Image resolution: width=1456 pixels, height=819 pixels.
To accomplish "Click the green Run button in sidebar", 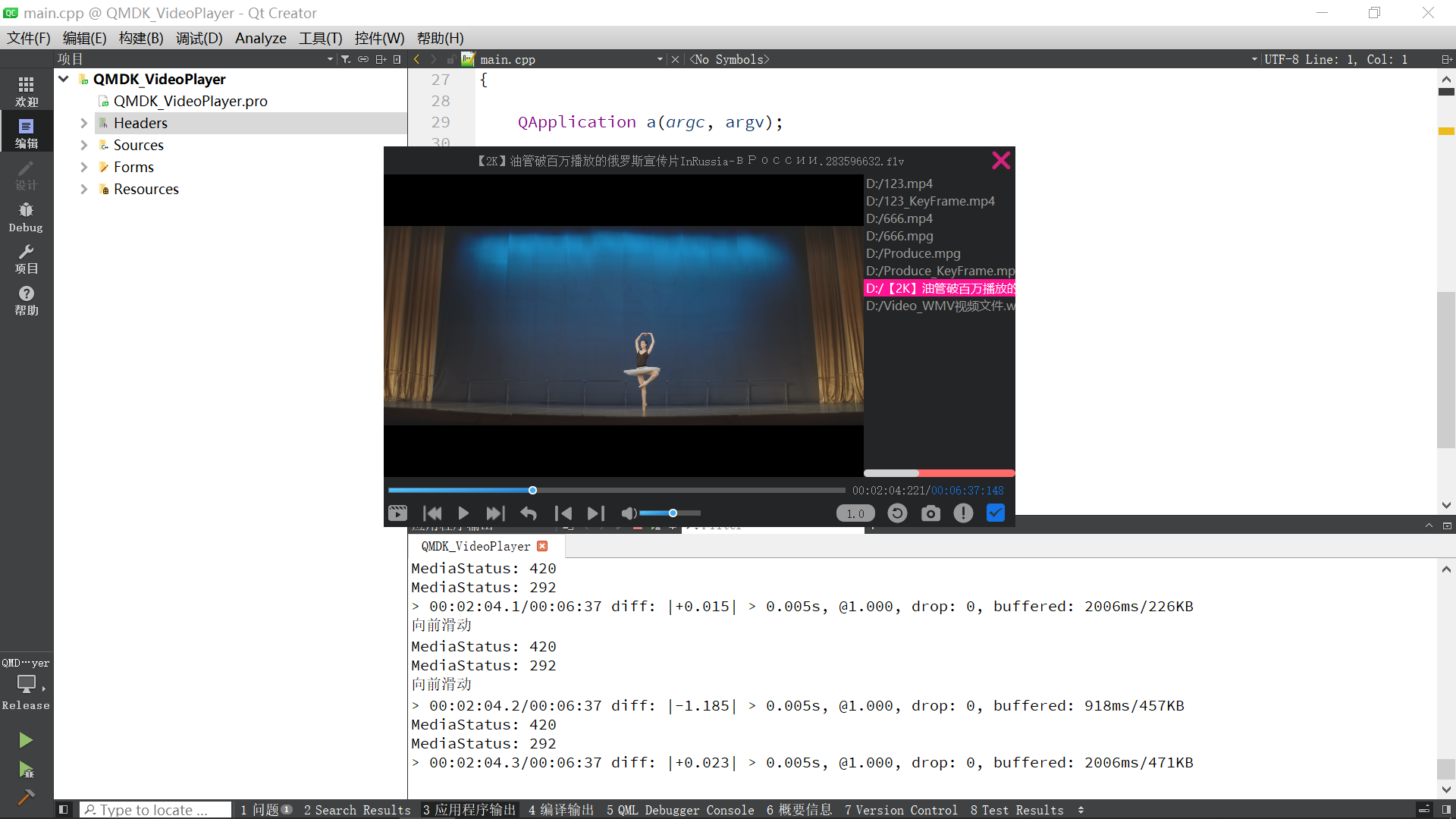I will (26, 739).
